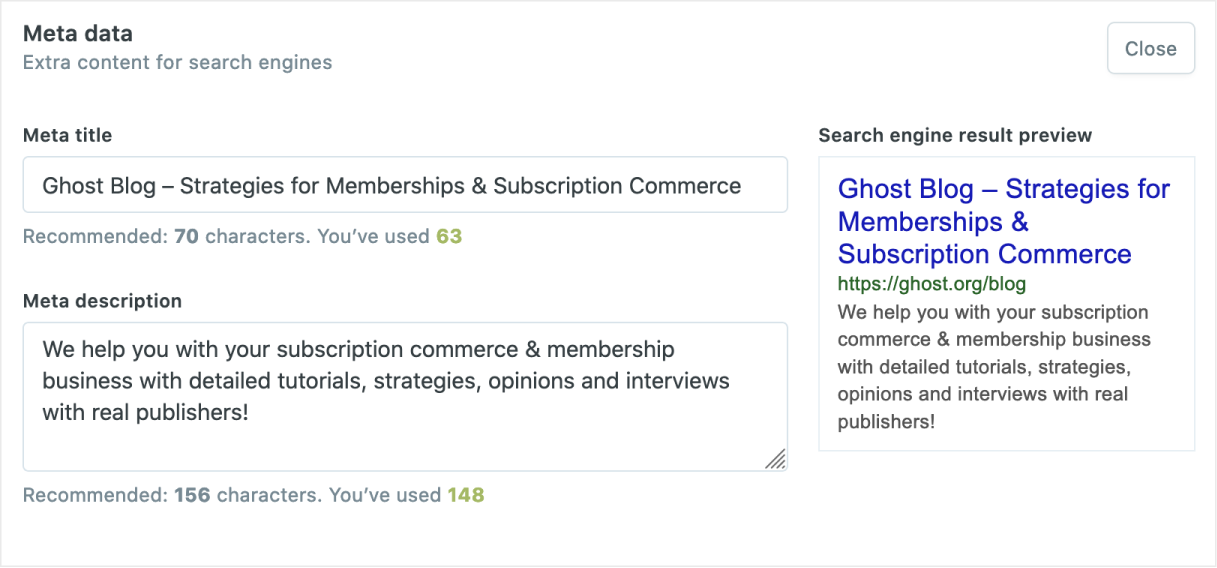Click the green ghost.org/blog URL

(931, 284)
